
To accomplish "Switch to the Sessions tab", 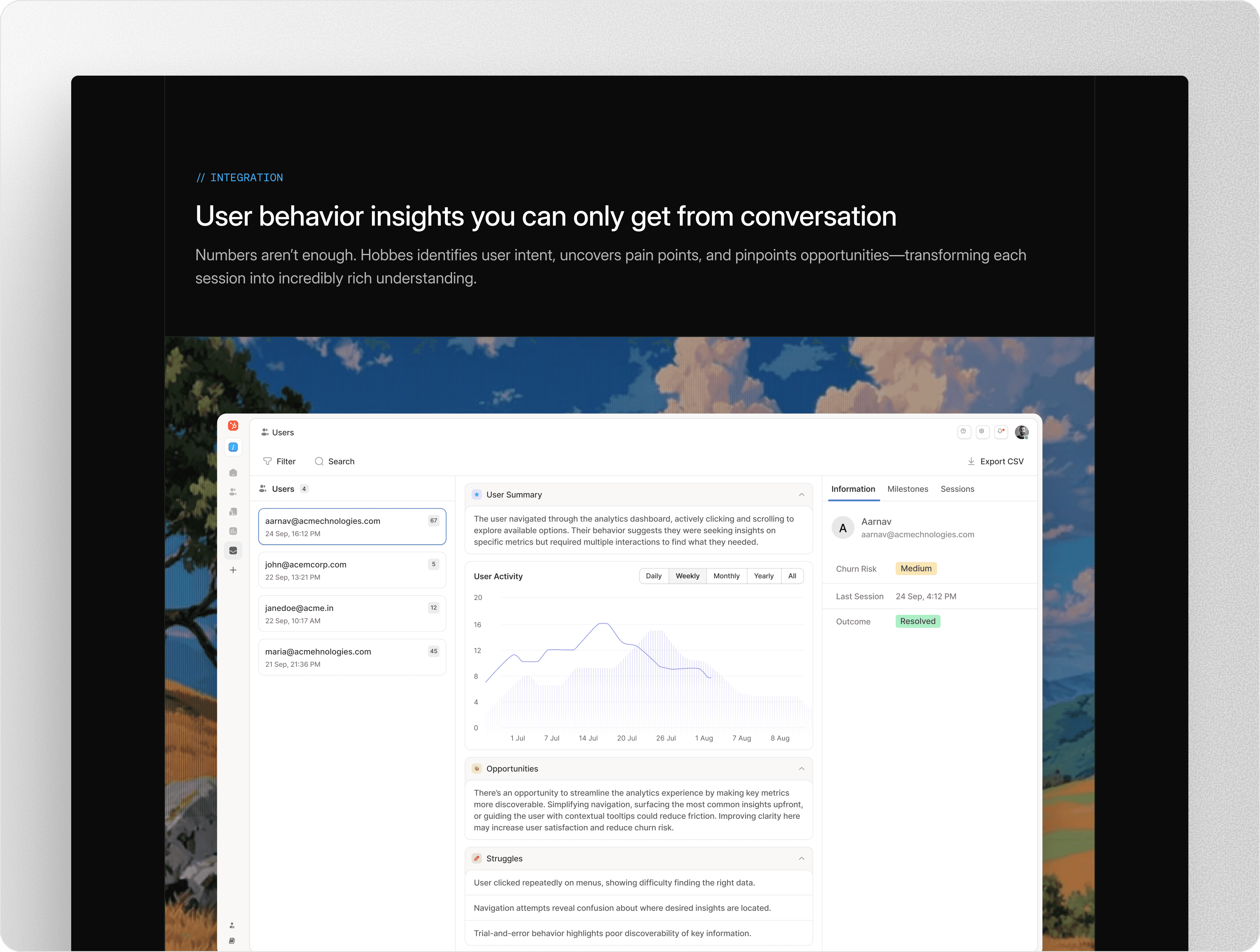I will click(x=957, y=489).
